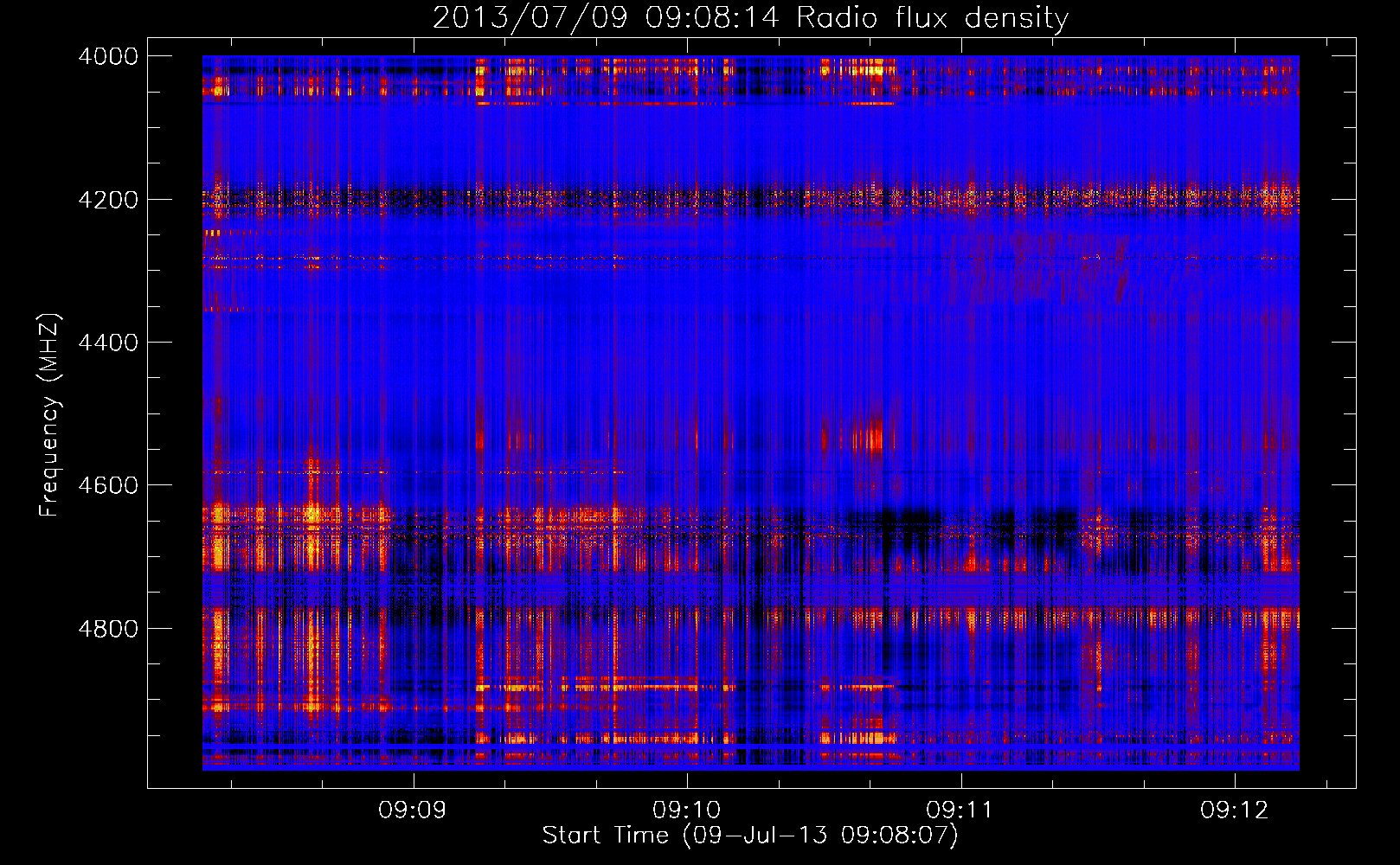Image resolution: width=1400 pixels, height=865 pixels.
Task: Select the 4600 frequency axis label
Action: pos(108,485)
